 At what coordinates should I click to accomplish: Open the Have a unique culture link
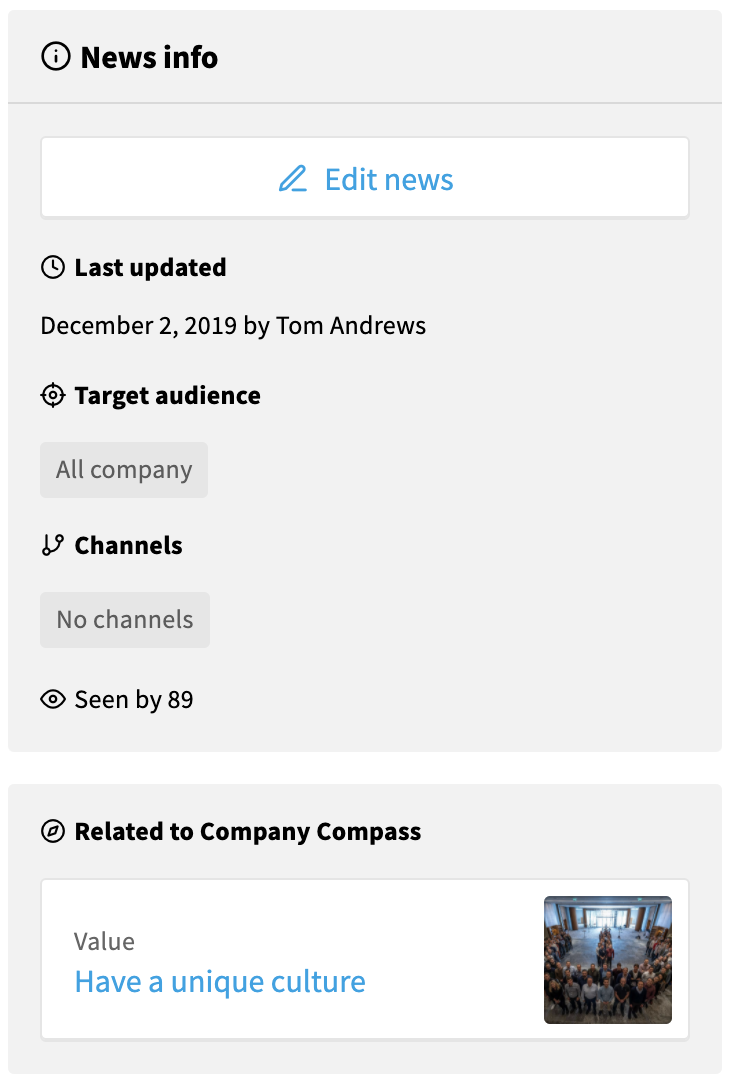(220, 981)
